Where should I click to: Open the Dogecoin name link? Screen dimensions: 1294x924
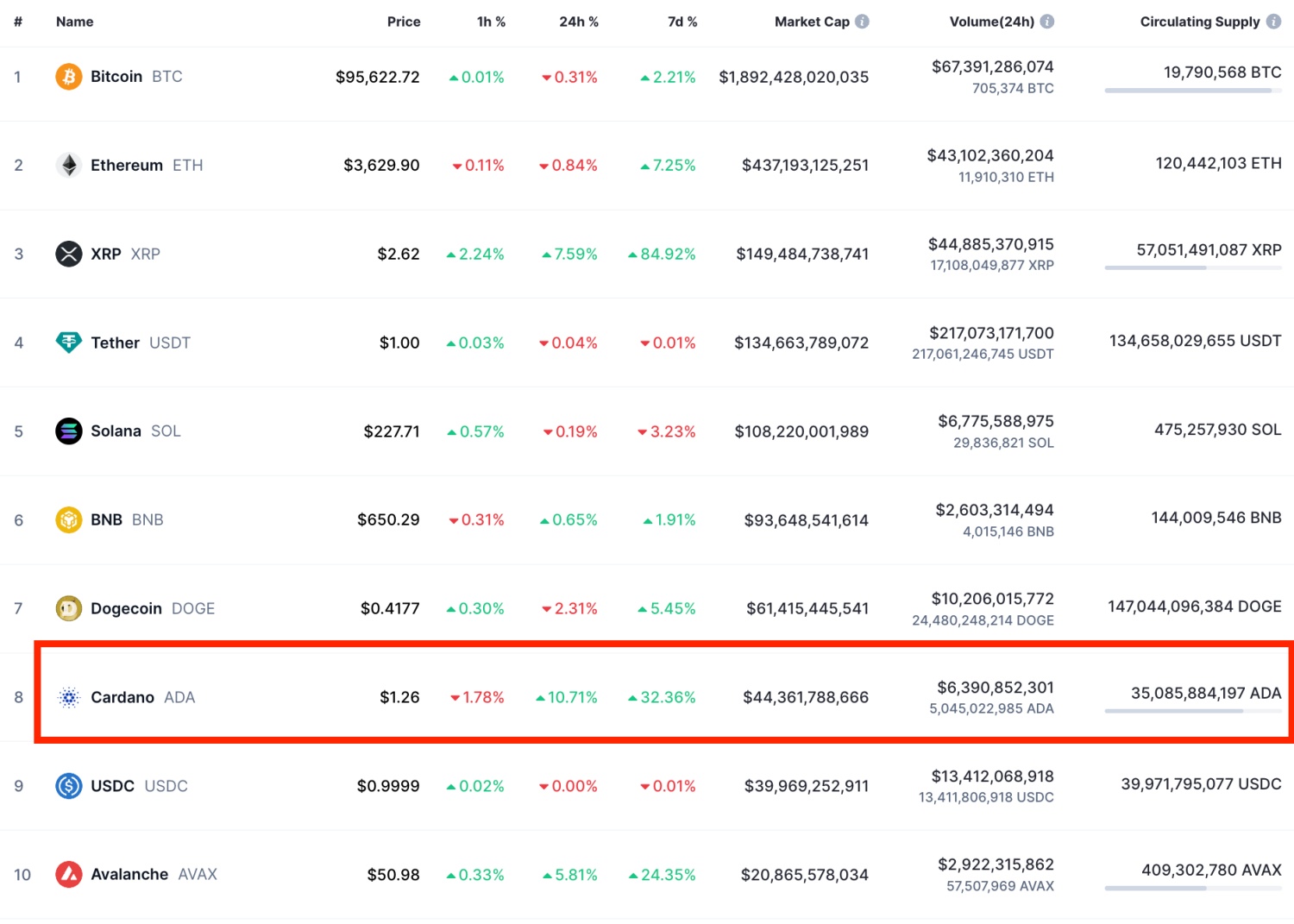click(x=126, y=608)
